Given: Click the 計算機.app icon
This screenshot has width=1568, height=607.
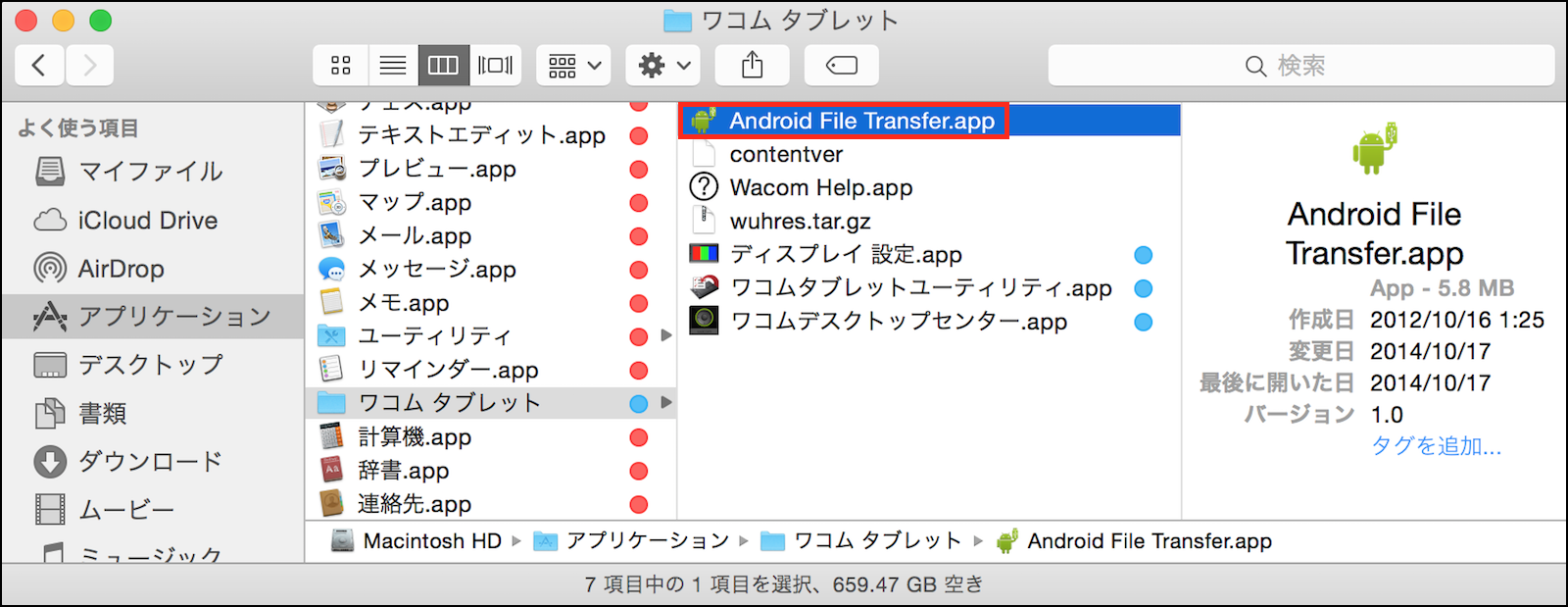Looking at the screenshot, I should [x=332, y=436].
